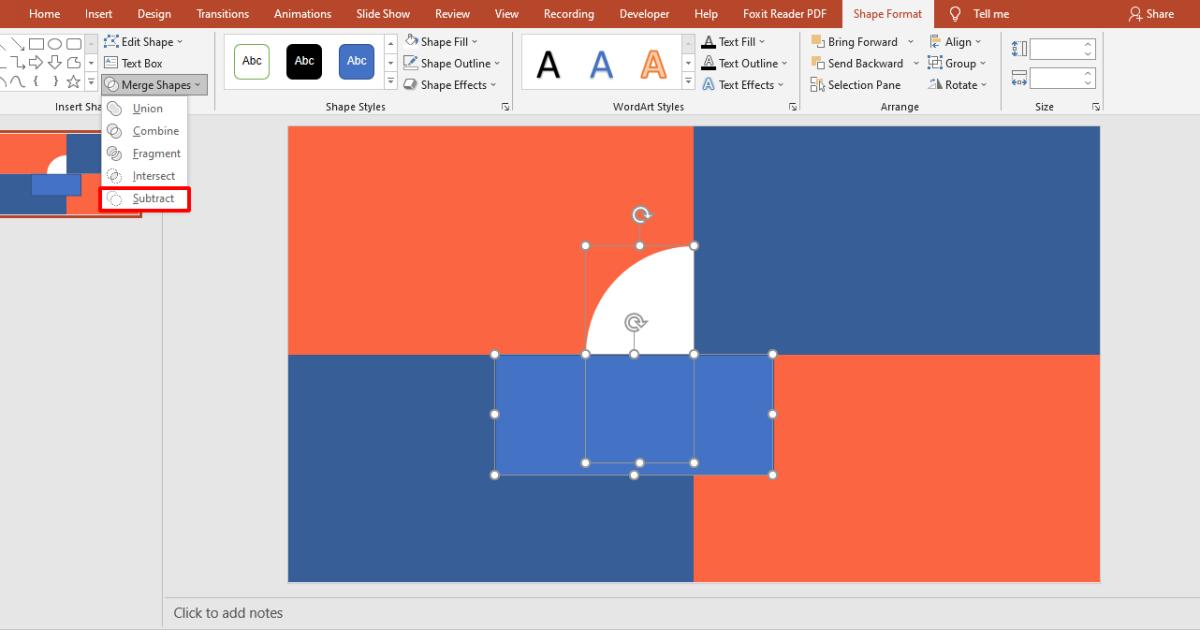This screenshot has height=630, width=1200.
Task: Click the Share button
Action: tap(1151, 13)
